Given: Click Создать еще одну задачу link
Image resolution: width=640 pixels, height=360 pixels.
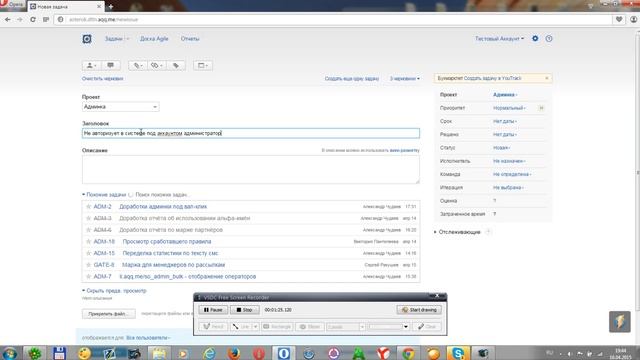Looking at the screenshot, I should coord(352,78).
